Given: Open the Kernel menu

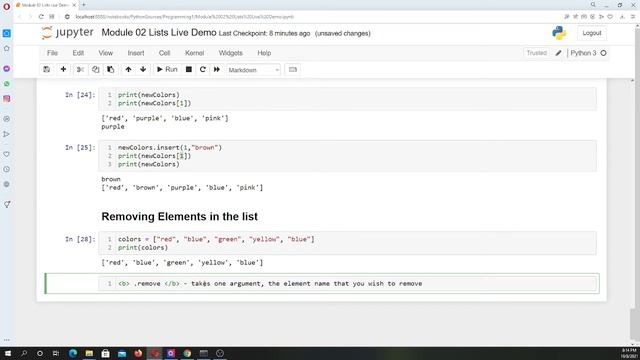Looking at the screenshot, I should (194, 53).
